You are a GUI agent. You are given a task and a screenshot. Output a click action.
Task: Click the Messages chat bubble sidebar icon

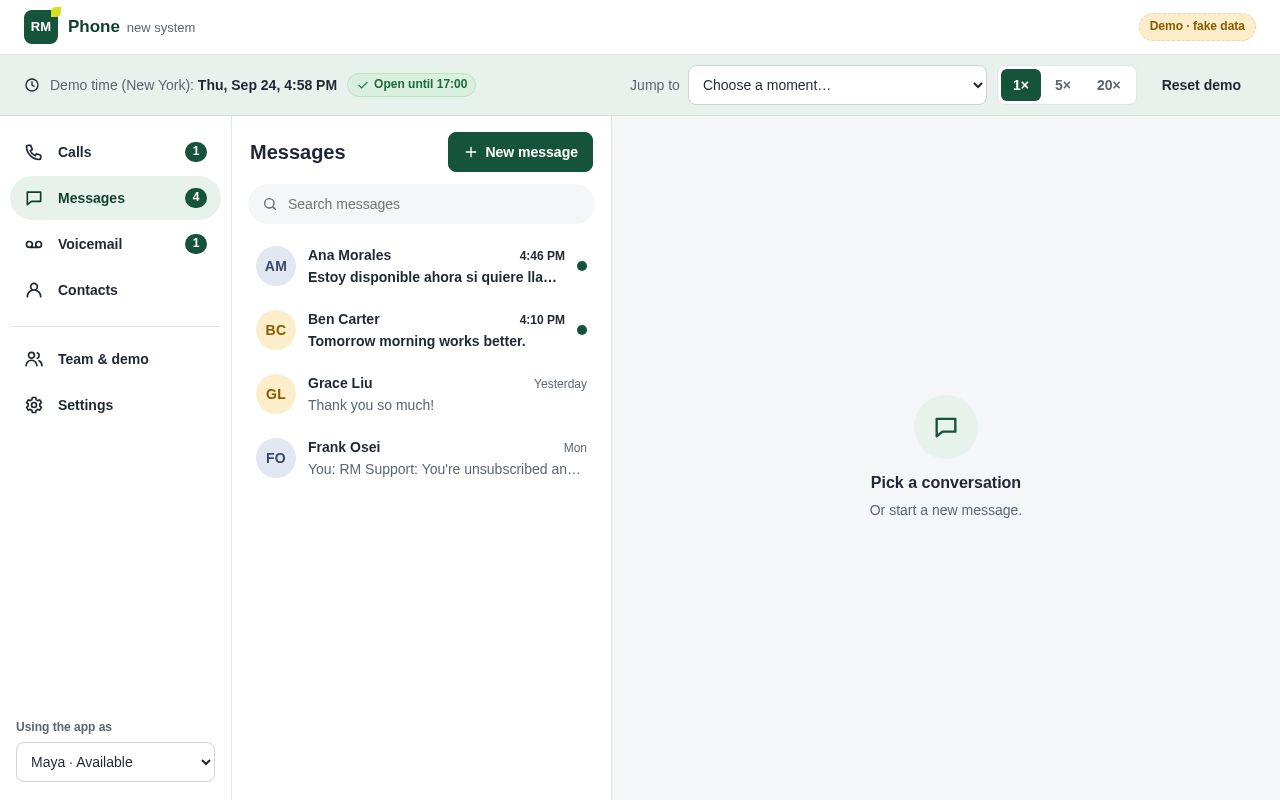(34, 198)
